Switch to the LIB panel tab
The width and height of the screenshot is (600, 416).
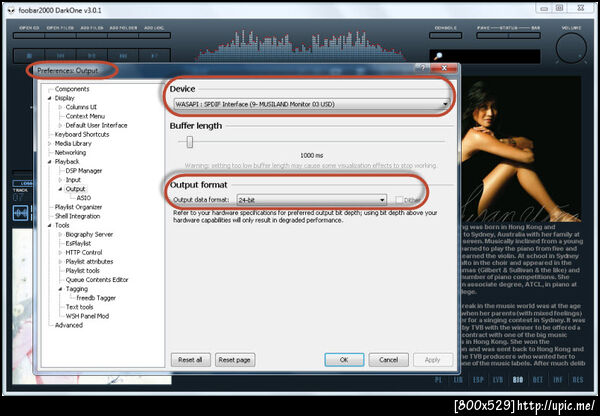(458, 380)
